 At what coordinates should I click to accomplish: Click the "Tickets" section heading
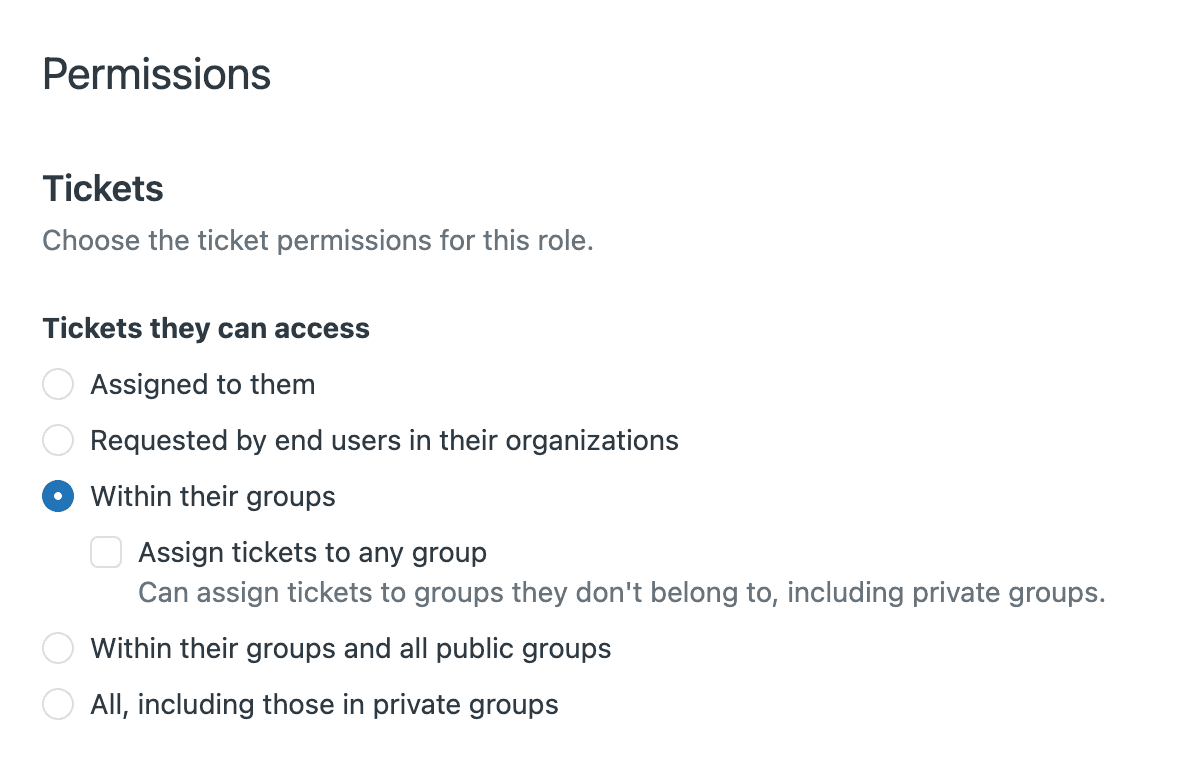103,188
